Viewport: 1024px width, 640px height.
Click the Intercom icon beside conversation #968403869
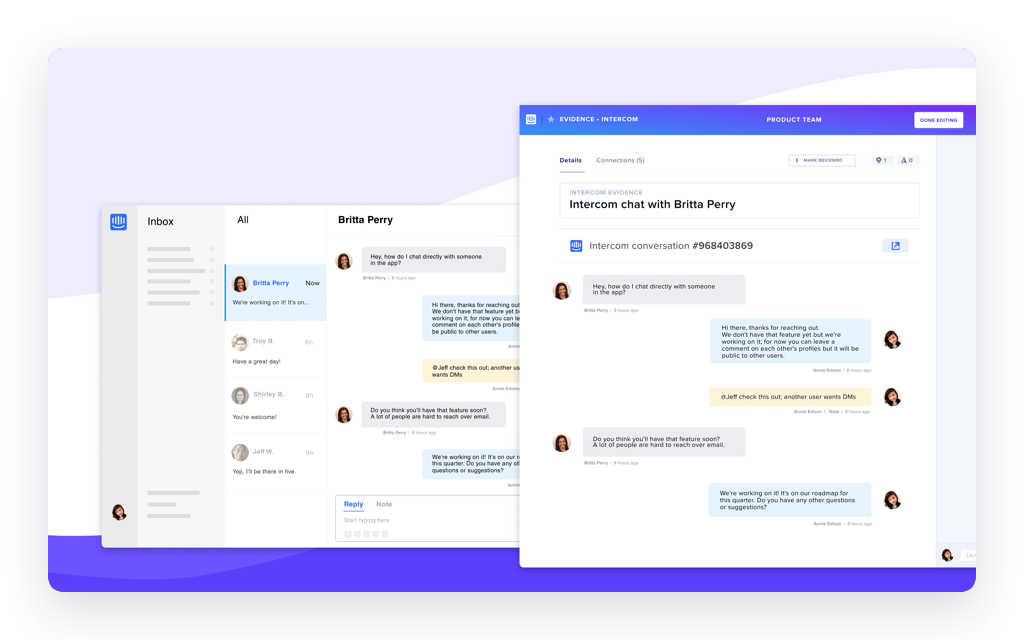coord(576,245)
